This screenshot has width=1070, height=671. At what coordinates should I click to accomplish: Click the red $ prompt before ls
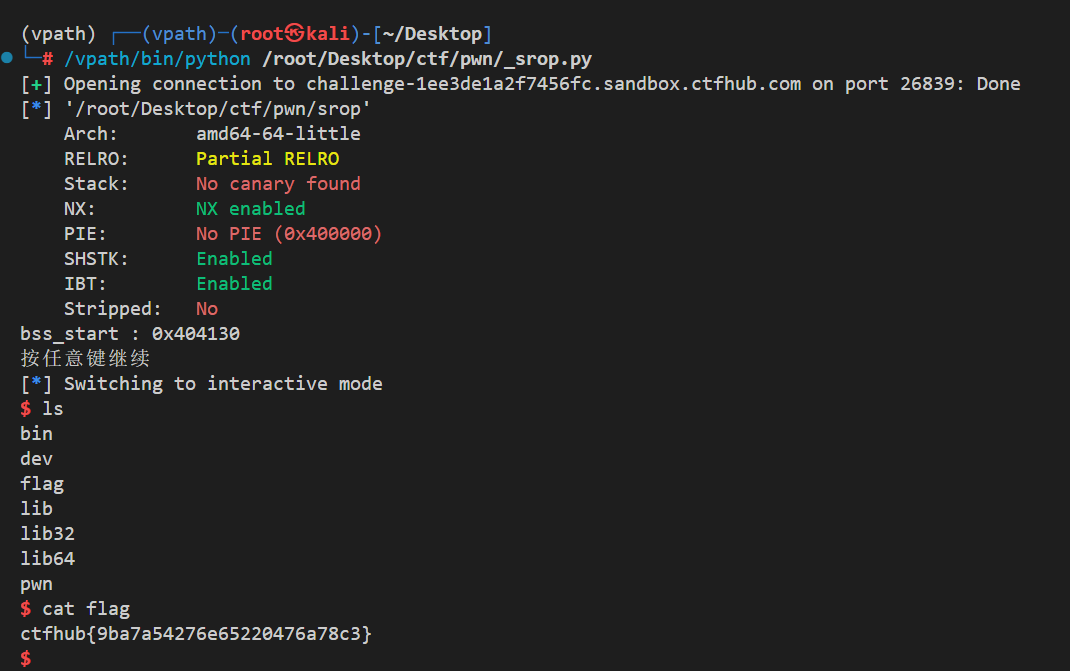point(26,409)
